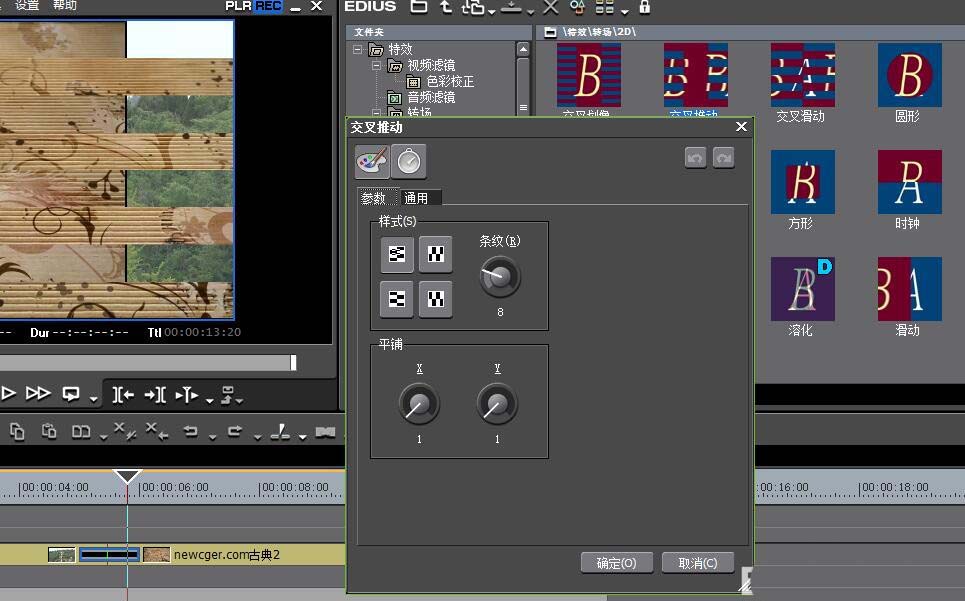Click the 取消(C) button
Screen dimensions: 965x601
(698, 563)
